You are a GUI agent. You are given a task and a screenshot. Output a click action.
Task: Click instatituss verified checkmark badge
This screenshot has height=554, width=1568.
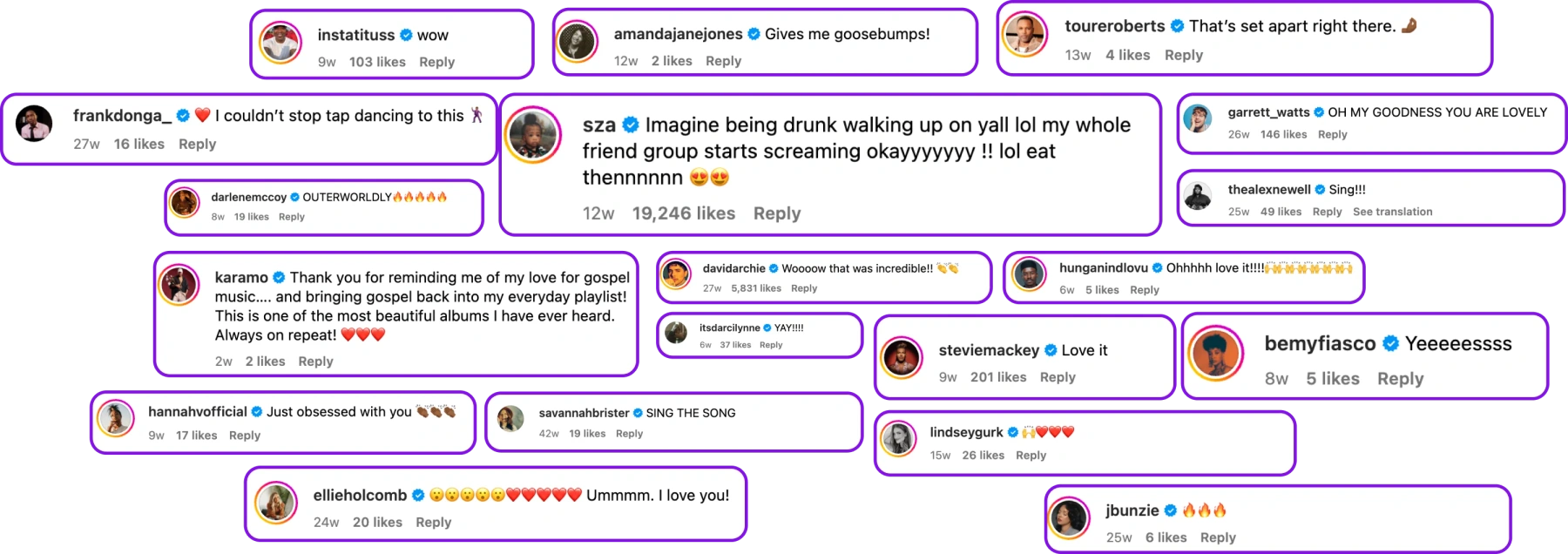[x=406, y=35]
